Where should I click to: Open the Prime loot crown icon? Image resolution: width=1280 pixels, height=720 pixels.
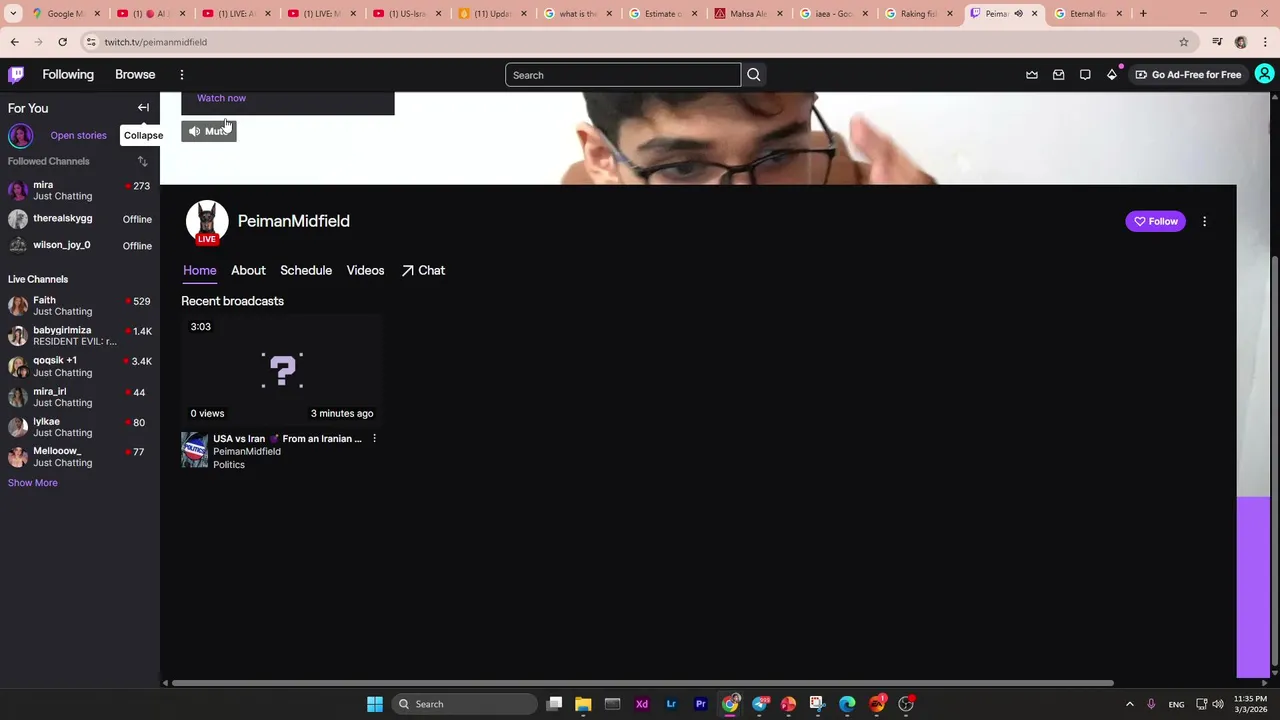[x=1032, y=75]
